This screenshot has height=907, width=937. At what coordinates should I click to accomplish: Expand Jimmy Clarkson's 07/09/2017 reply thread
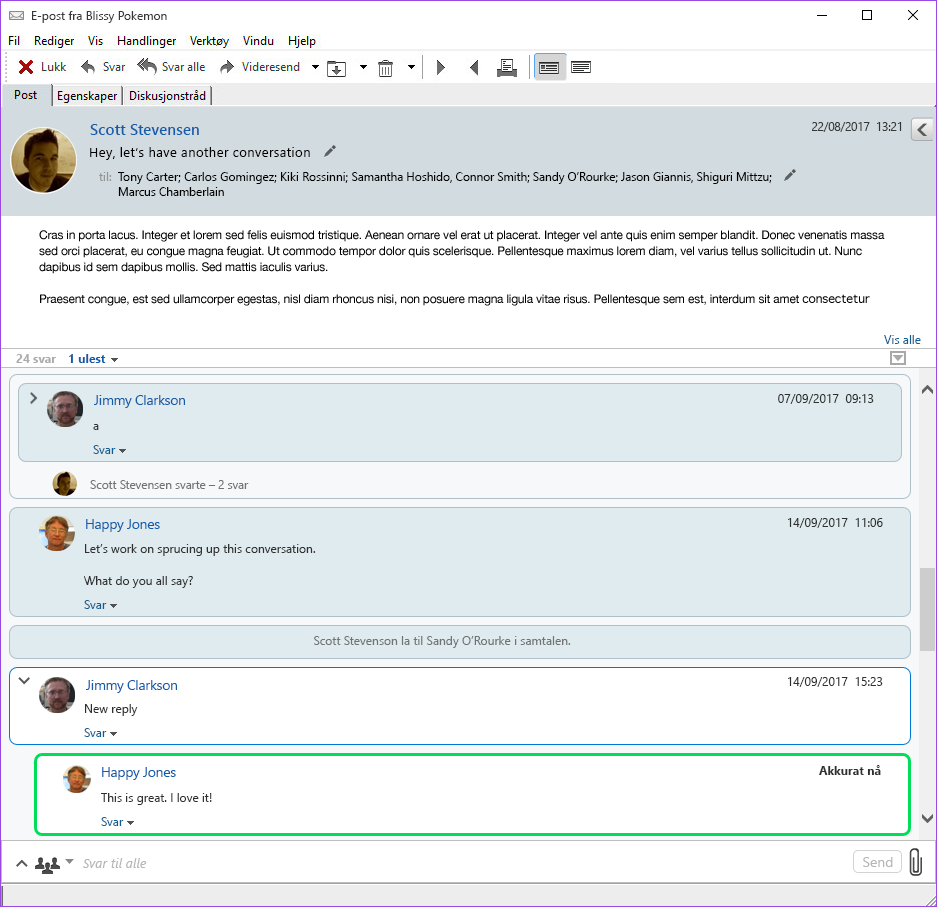point(33,398)
